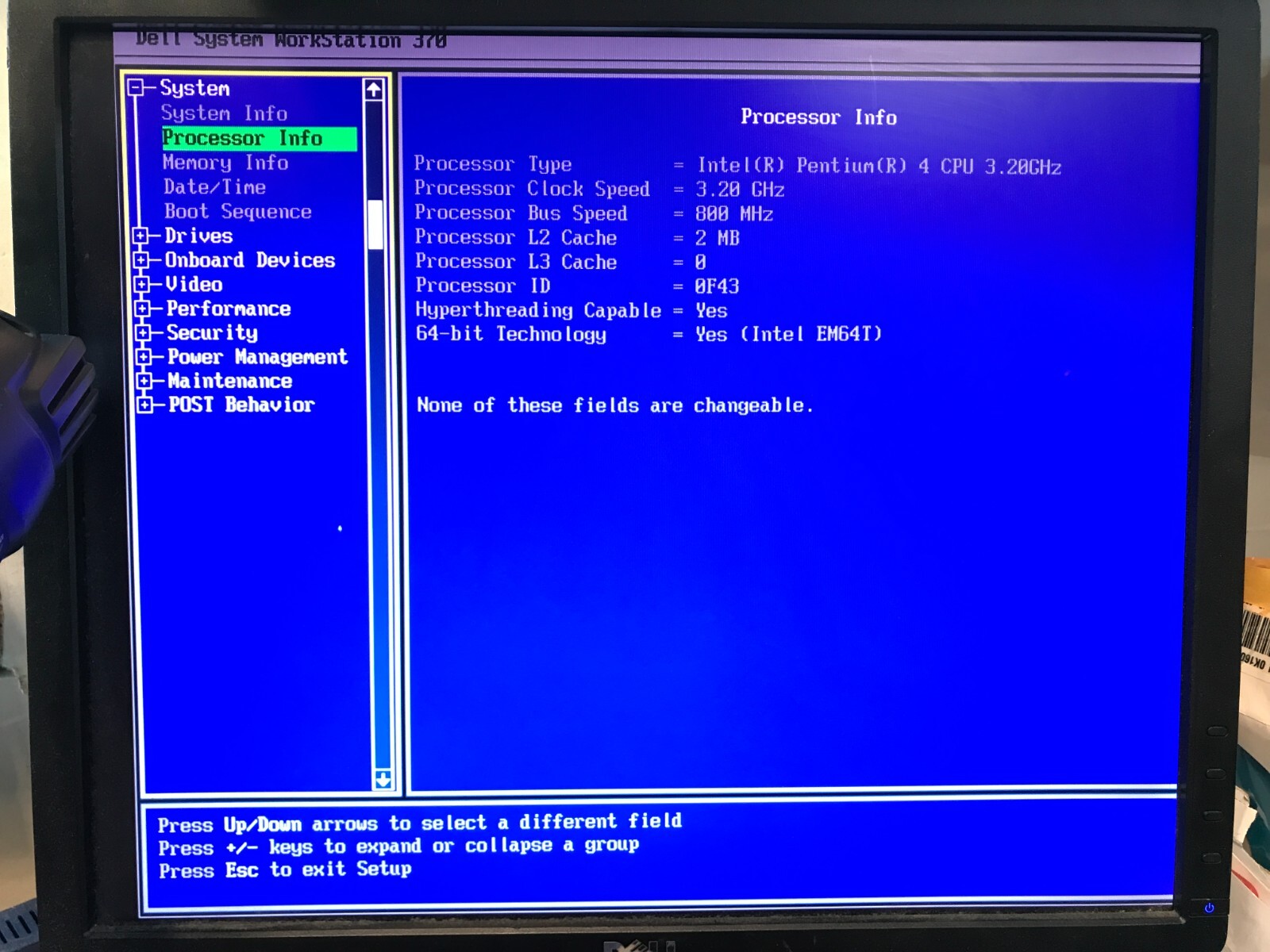
Task: Expand the POST Behavior group
Action: coord(143,405)
